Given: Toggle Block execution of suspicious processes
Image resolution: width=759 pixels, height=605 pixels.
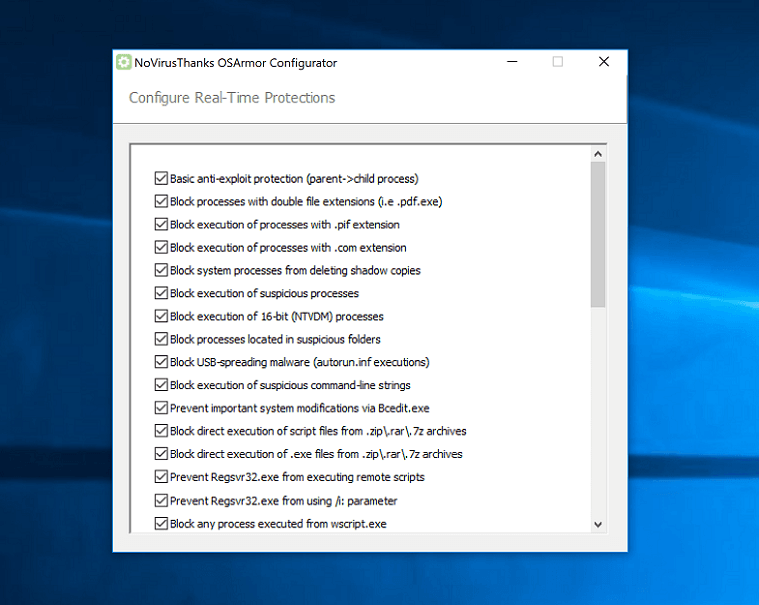Looking at the screenshot, I should pyautogui.click(x=161, y=293).
